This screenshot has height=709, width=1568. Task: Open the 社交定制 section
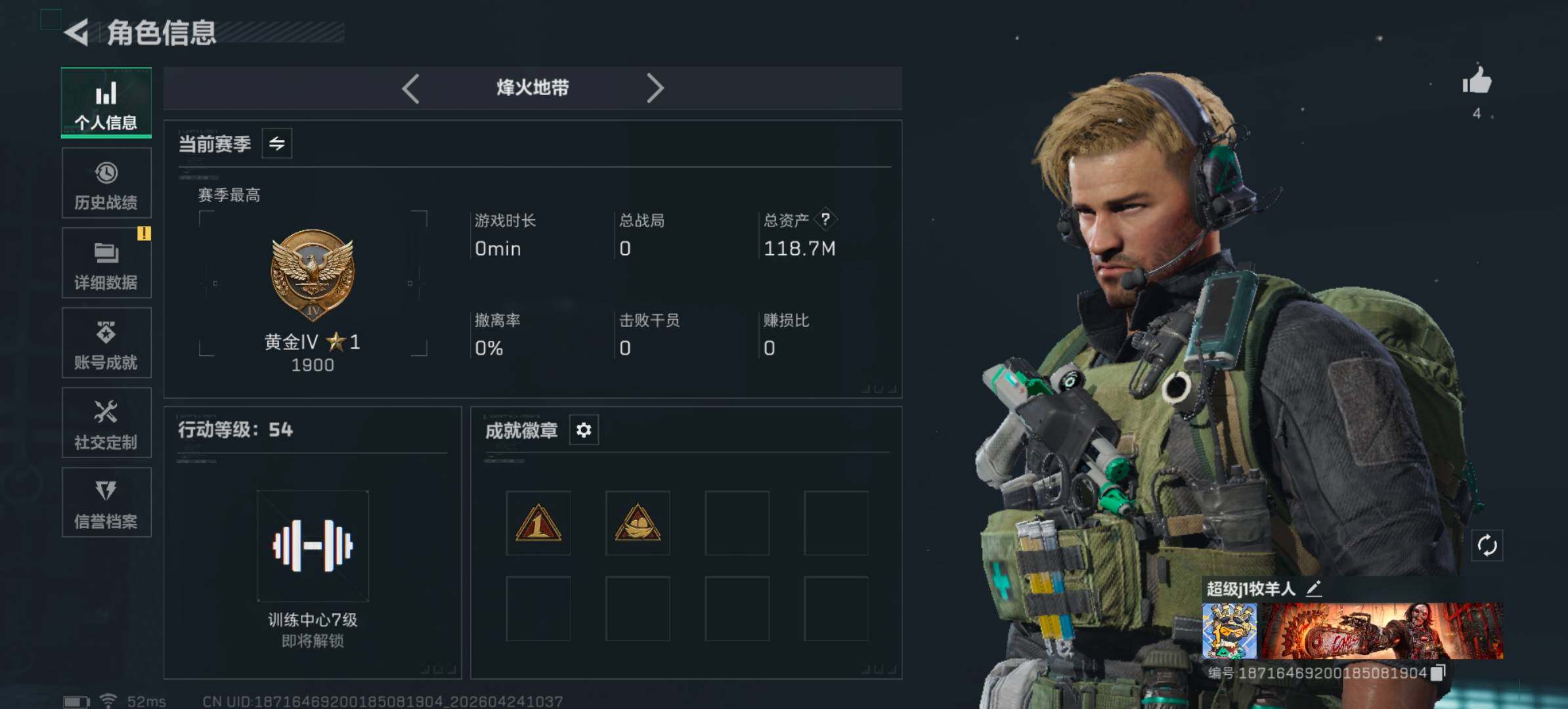click(106, 423)
